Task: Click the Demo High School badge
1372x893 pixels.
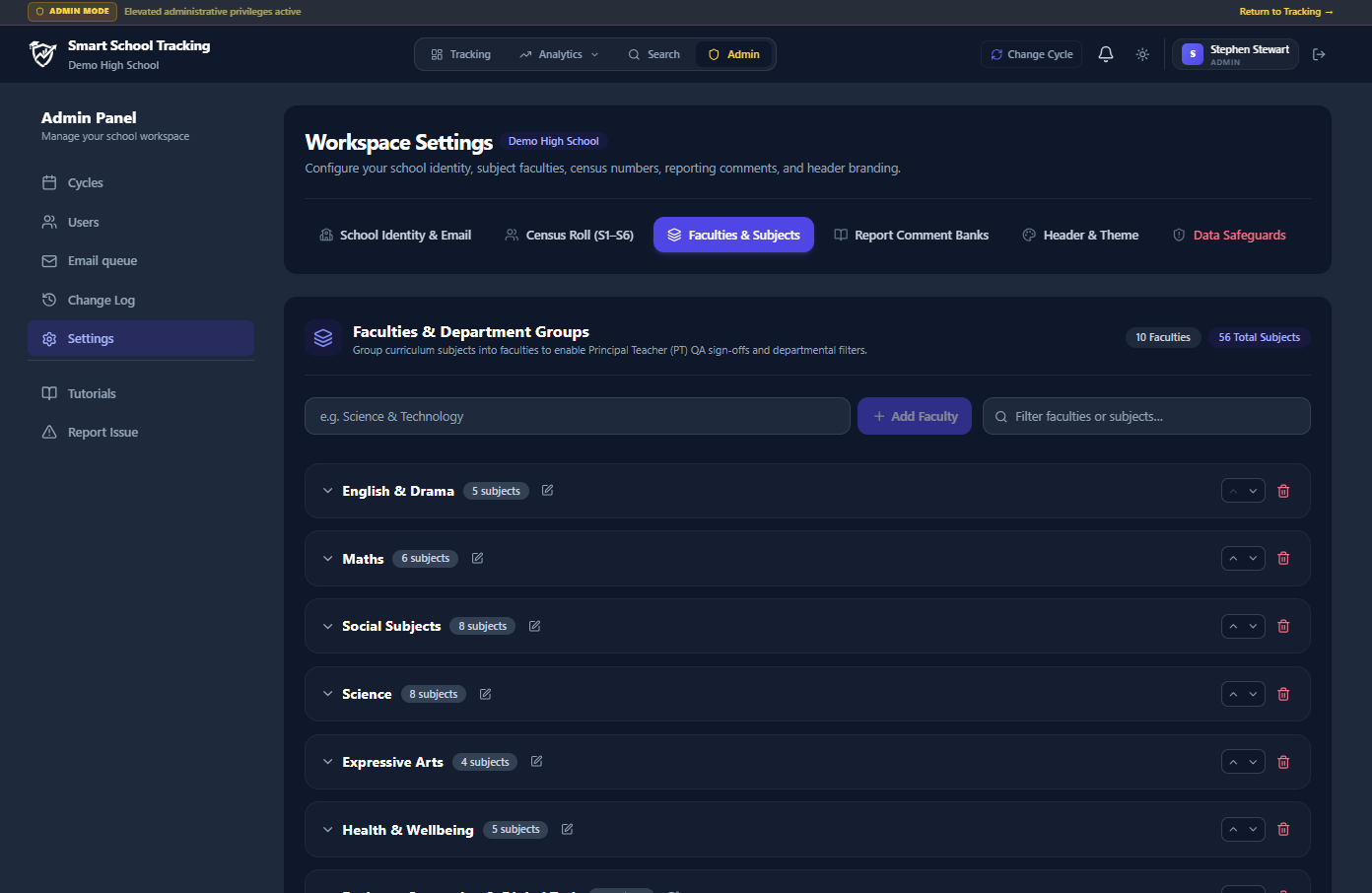Action: 553,141
